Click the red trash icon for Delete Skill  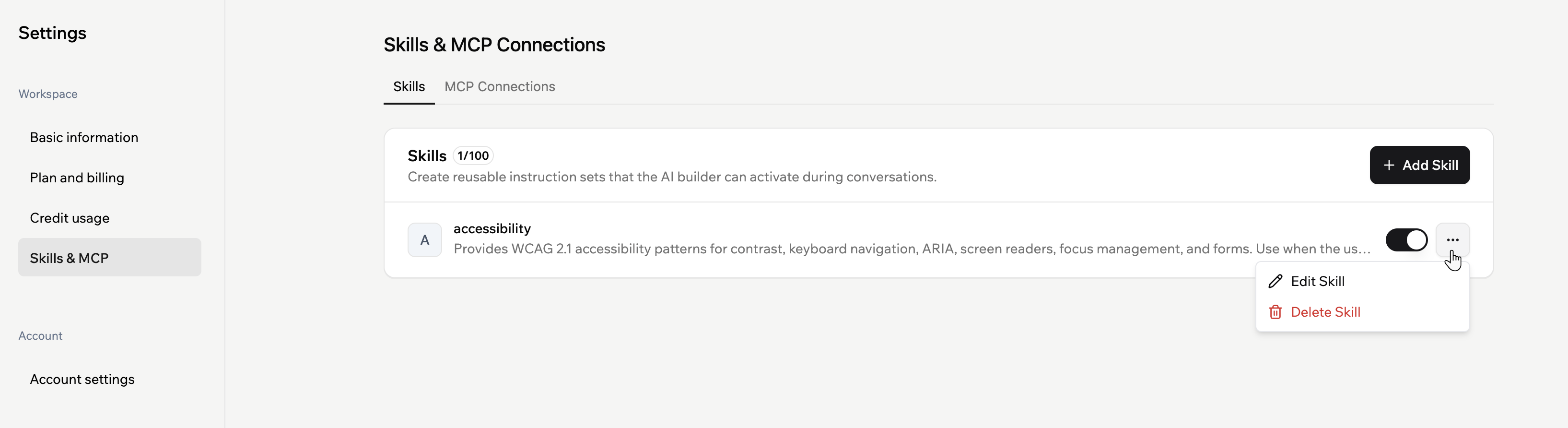click(1275, 312)
